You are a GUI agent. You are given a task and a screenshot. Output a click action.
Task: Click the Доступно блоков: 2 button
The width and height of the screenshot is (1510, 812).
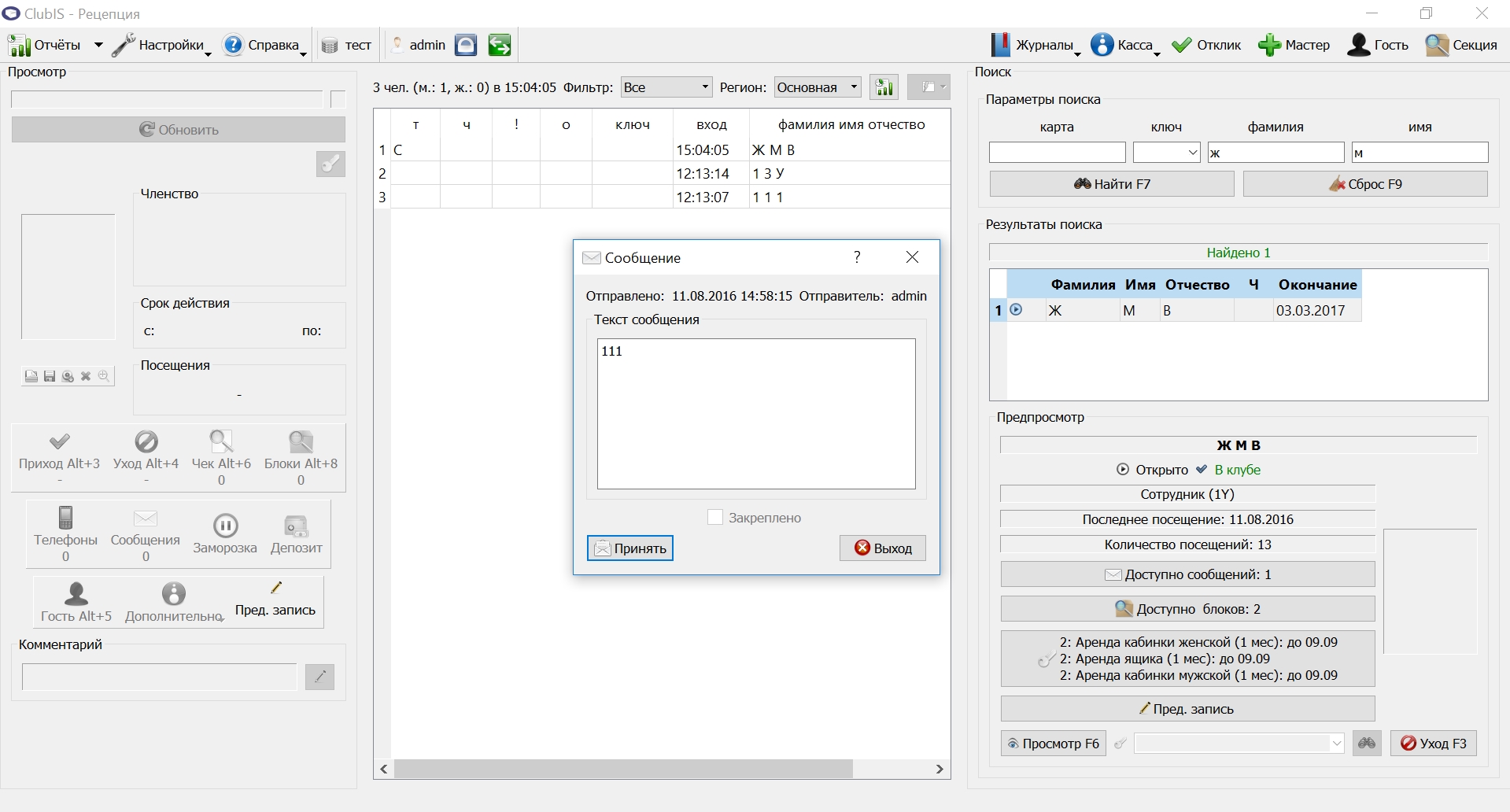[1188, 609]
